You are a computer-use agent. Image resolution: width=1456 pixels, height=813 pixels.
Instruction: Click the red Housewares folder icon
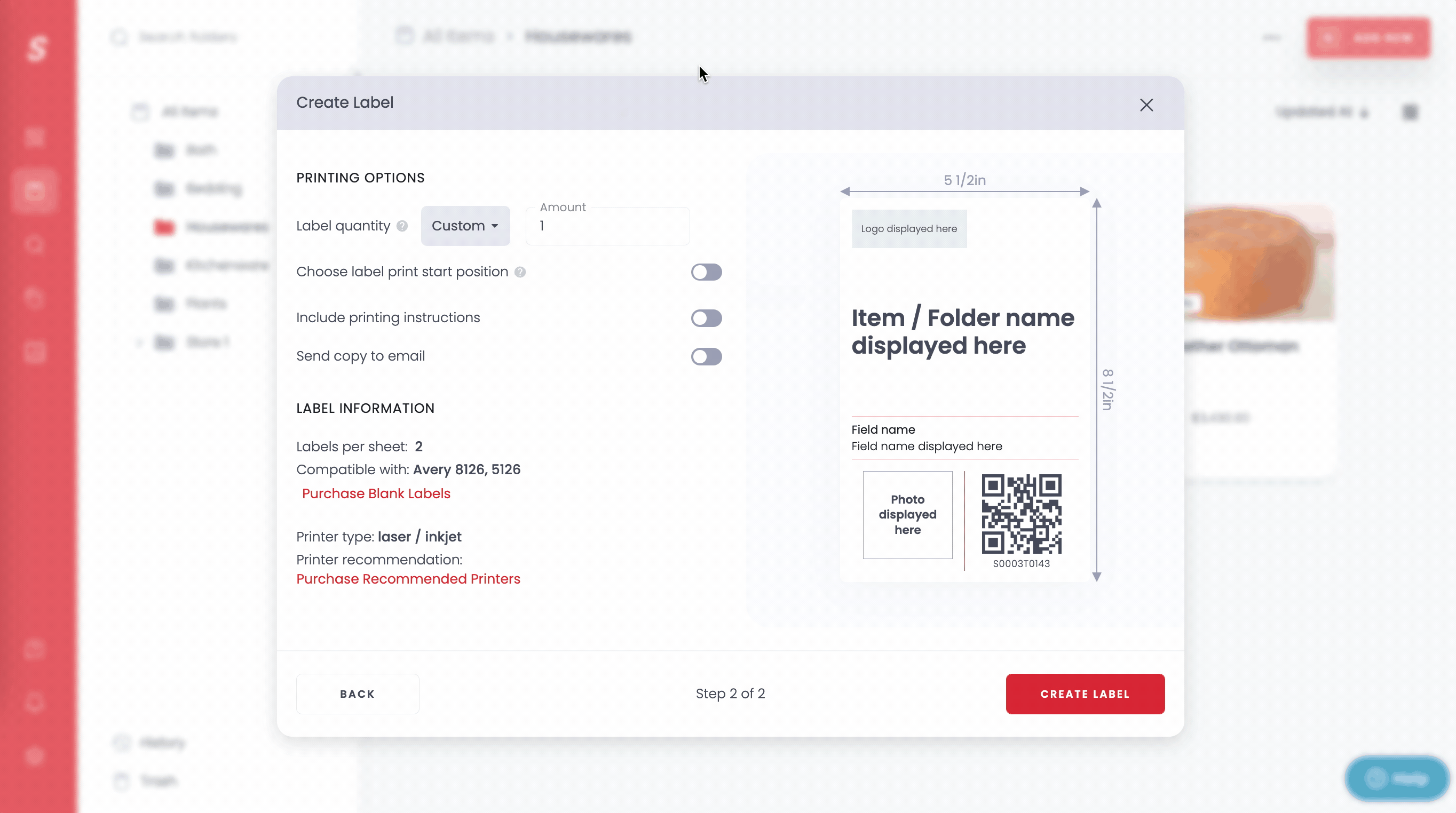(x=163, y=227)
